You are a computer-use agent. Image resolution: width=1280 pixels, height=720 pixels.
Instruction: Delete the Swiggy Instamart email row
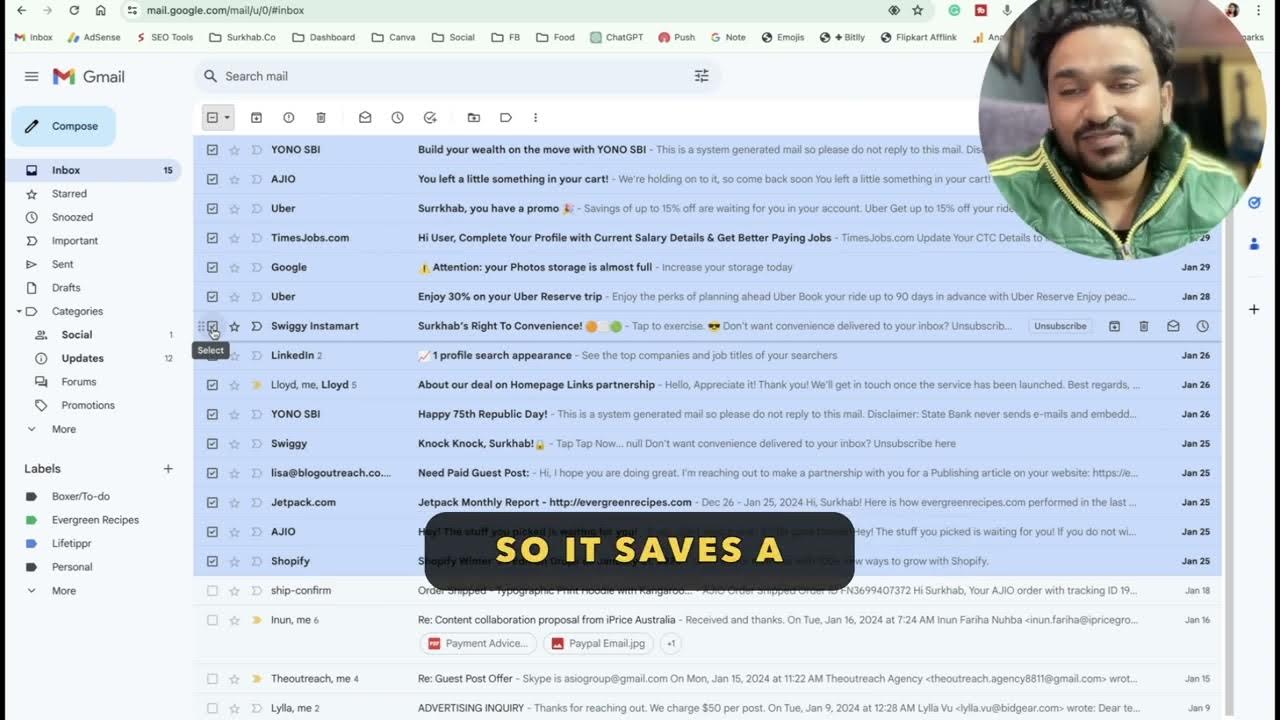coord(1144,326)
